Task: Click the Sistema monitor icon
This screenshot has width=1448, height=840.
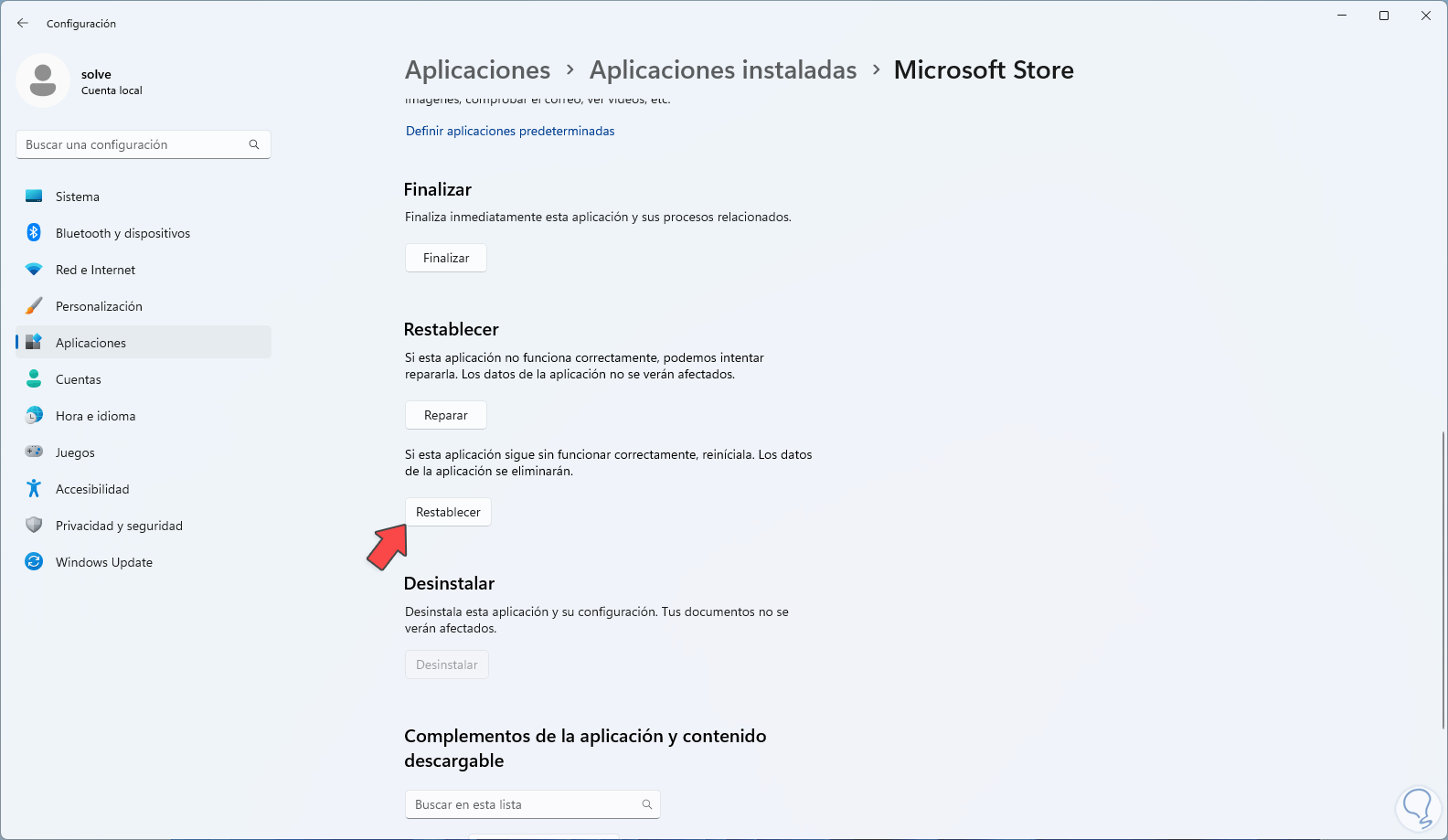Action: [x=34, y=197]
